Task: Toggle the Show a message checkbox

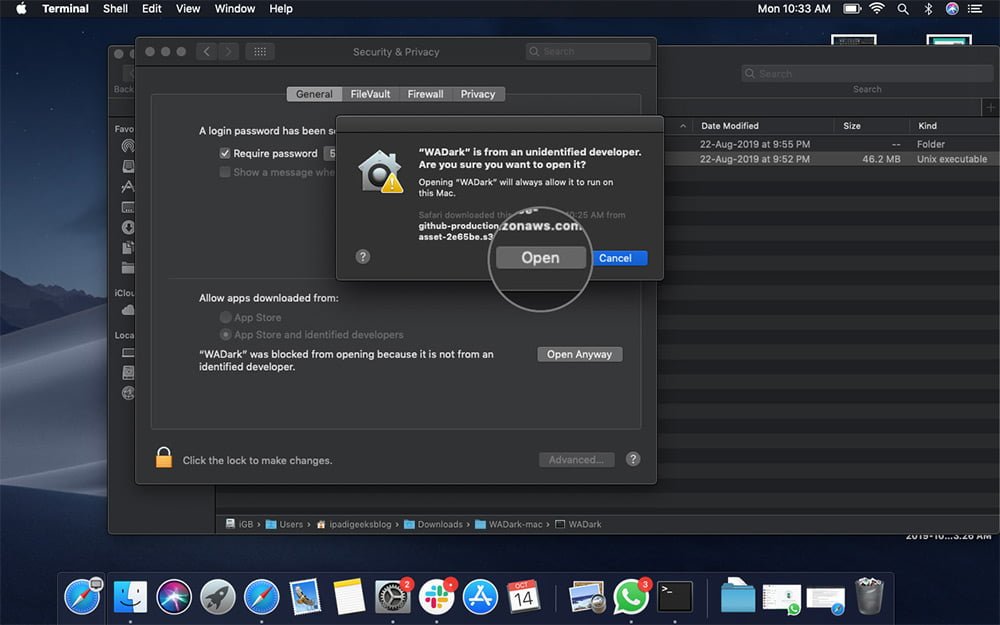Action: tap(224, 172)
